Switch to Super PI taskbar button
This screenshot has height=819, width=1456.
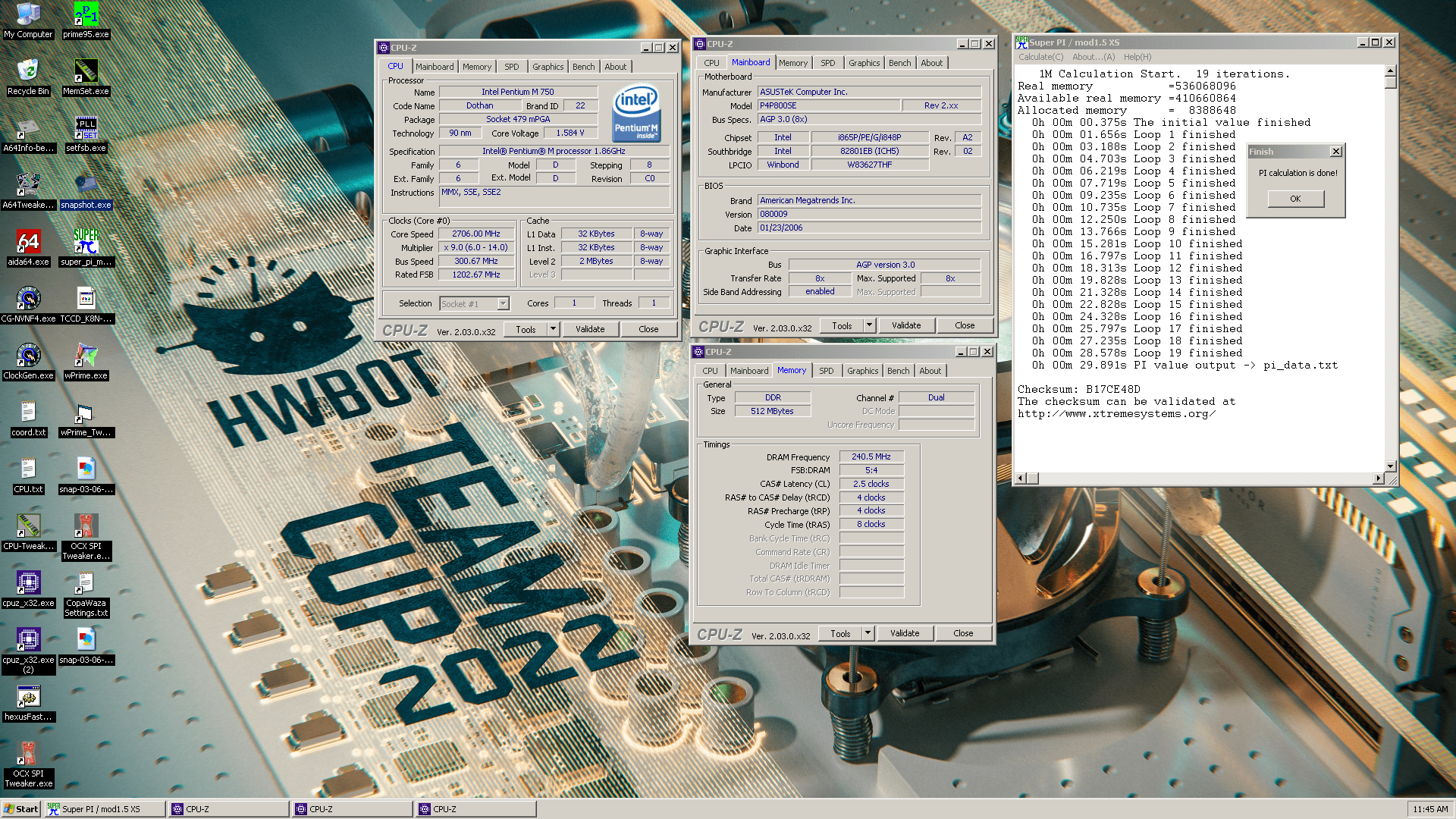(105, 809)
